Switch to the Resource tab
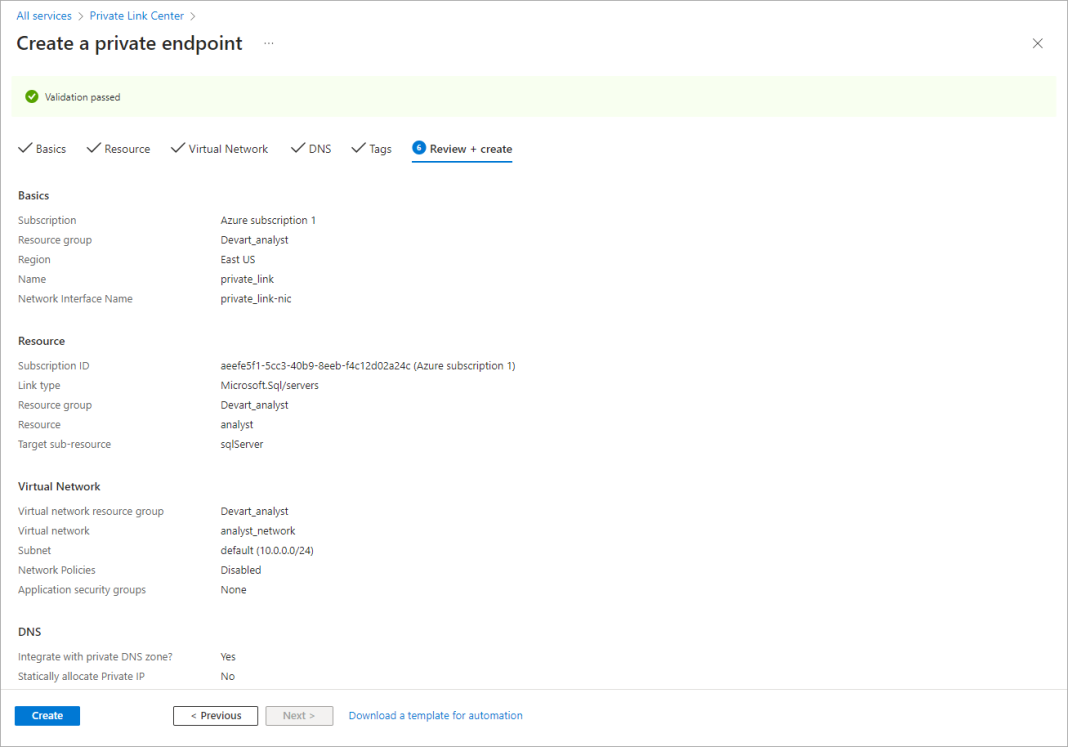1068x747 pixels. (x=127, y=149)
